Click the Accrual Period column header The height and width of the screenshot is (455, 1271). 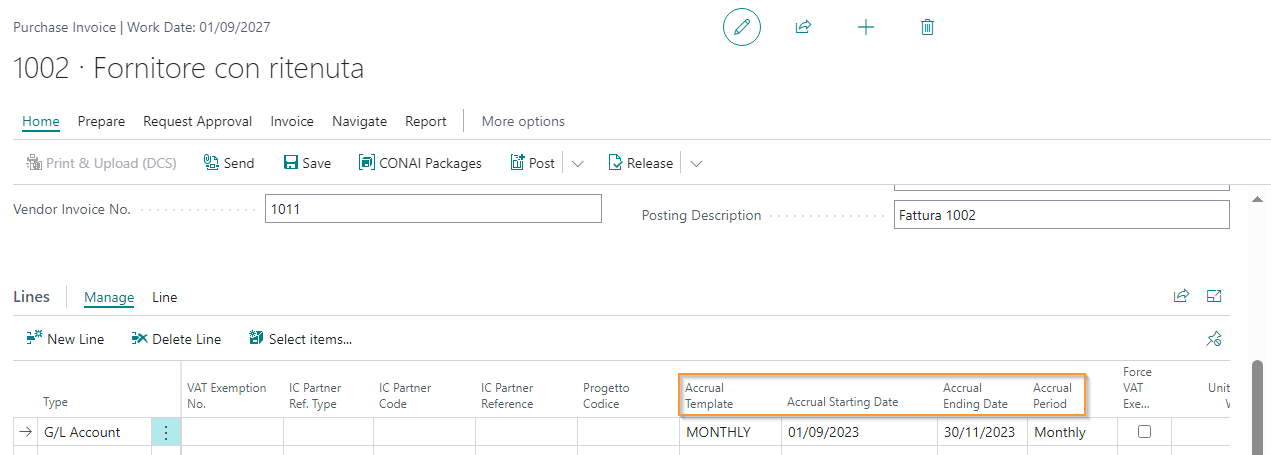(1052, 396)
